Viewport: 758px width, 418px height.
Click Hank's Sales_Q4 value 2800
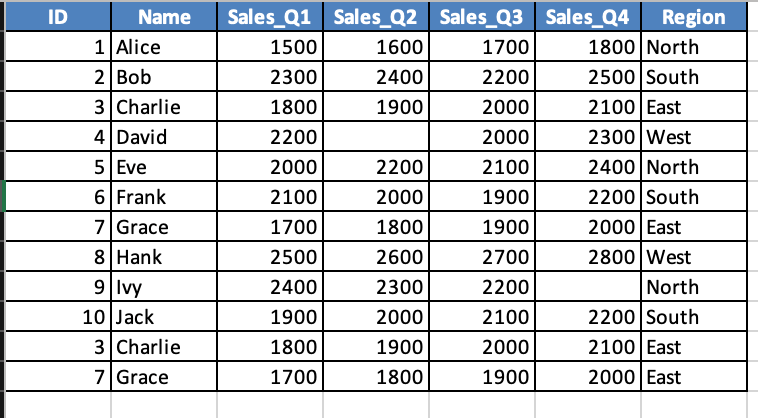click(x=588, y=257)
